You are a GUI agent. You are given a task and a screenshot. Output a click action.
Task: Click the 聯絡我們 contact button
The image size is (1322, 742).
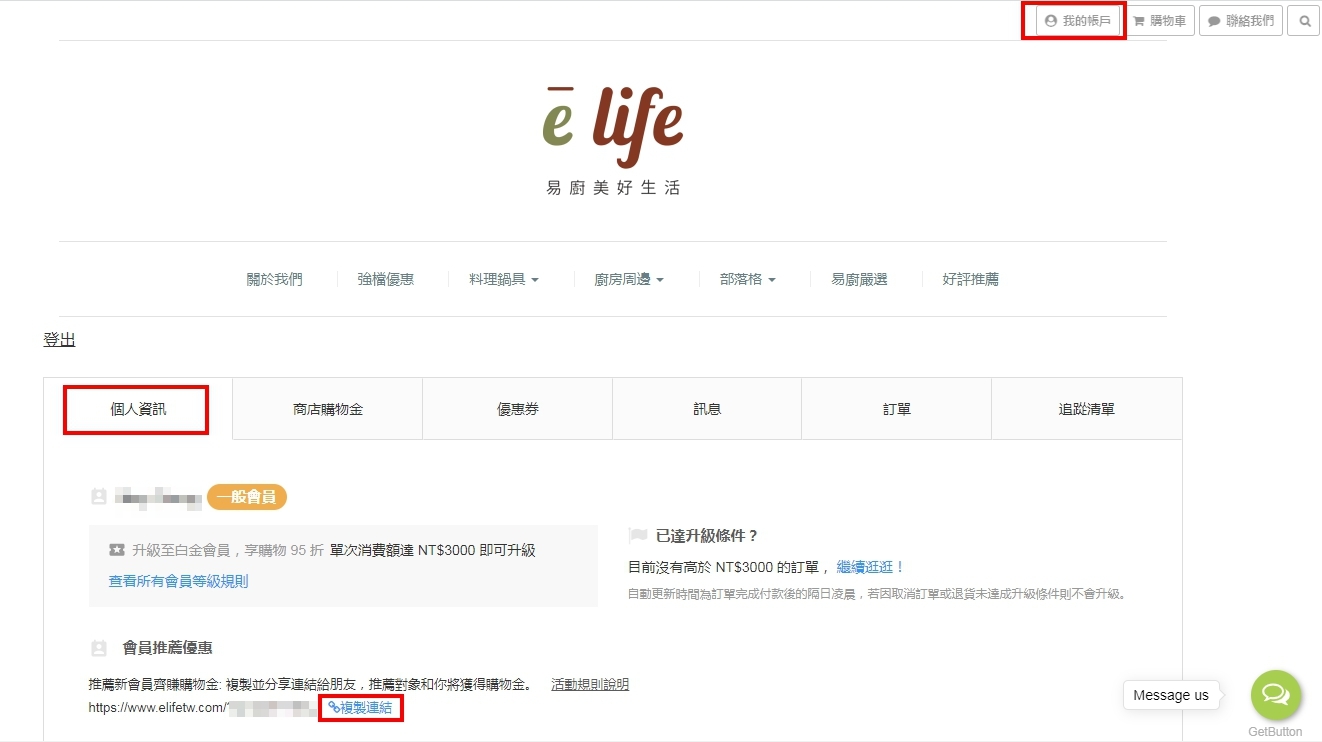[1240, 21]
